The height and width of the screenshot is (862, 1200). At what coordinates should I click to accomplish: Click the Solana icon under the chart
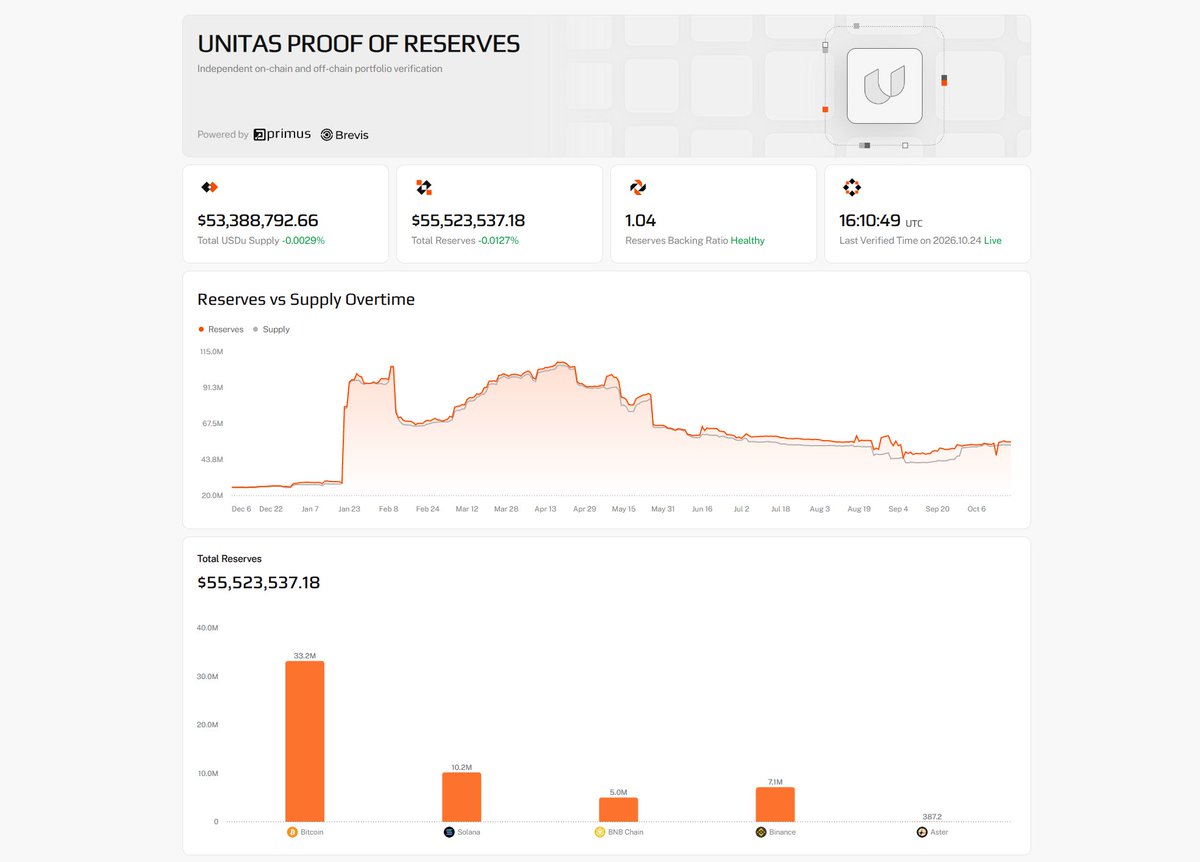coord(449,832)
